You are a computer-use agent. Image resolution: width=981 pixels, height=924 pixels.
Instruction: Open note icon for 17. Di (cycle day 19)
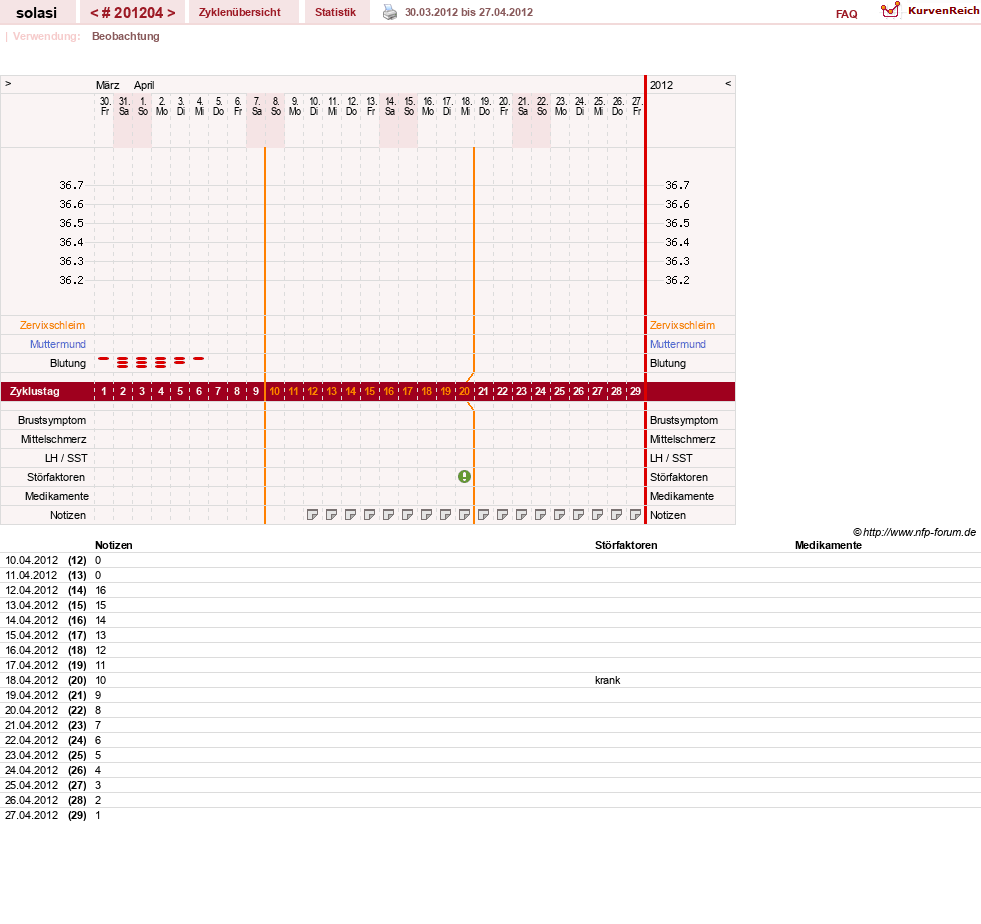click(x=445, y=515)
